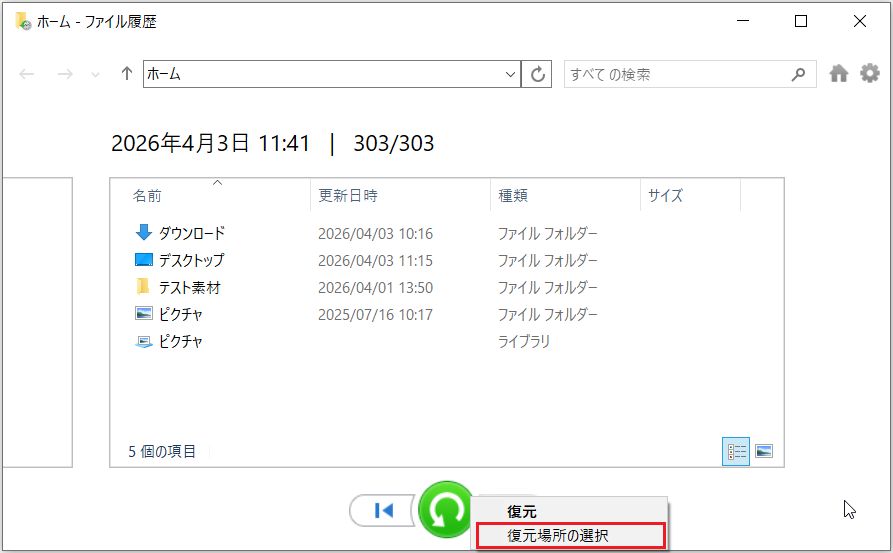Click the ダウンロード blue arrow icon
Image resolution: width=893 pixels, height=553 pixels.
point(144,232)
